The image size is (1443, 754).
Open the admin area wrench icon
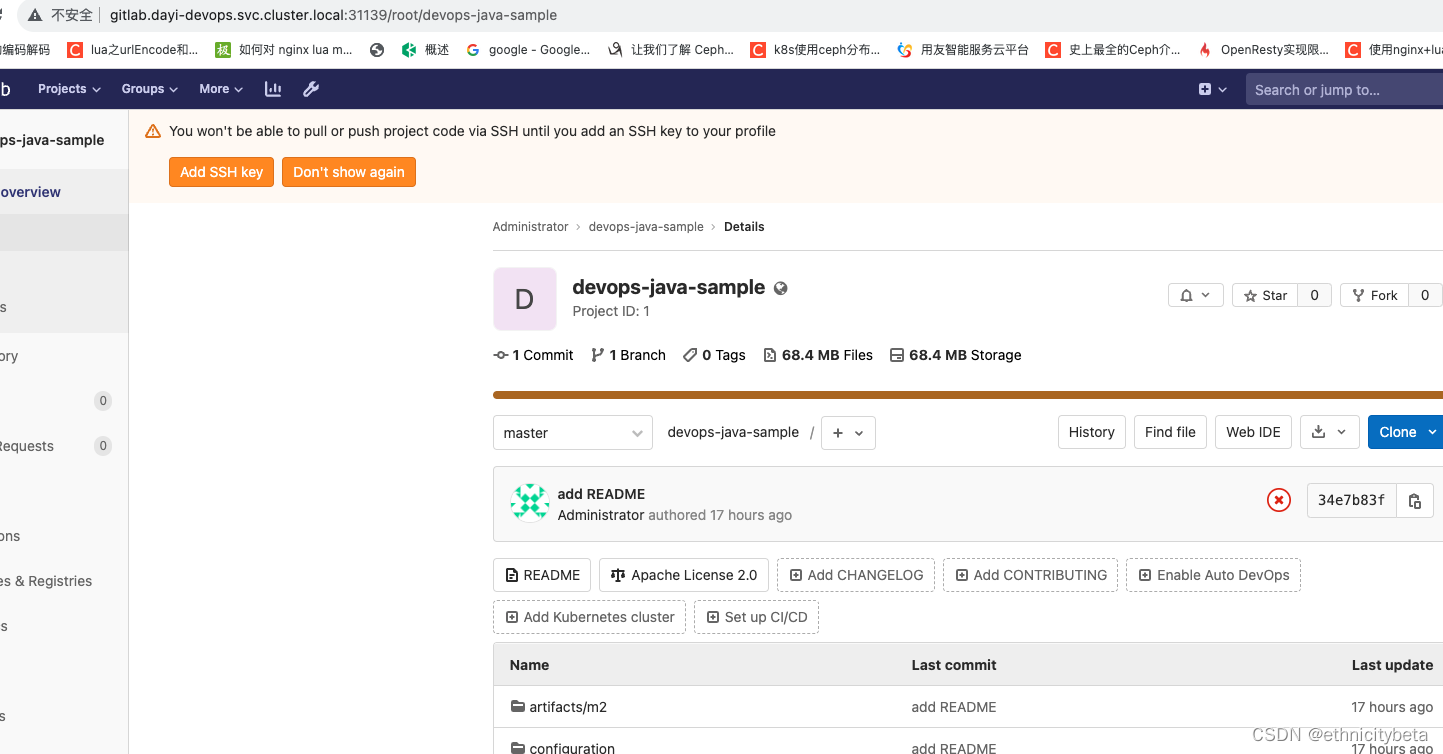pos(311,89)
